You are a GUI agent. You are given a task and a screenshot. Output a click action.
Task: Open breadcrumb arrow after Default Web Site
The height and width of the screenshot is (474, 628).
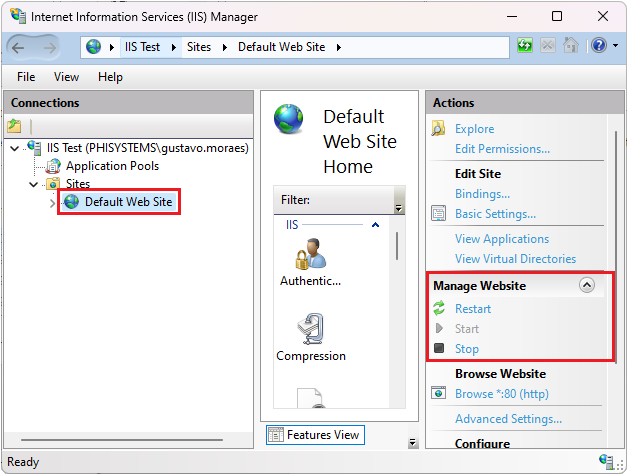pyautogui.click(x=339, y=47)
